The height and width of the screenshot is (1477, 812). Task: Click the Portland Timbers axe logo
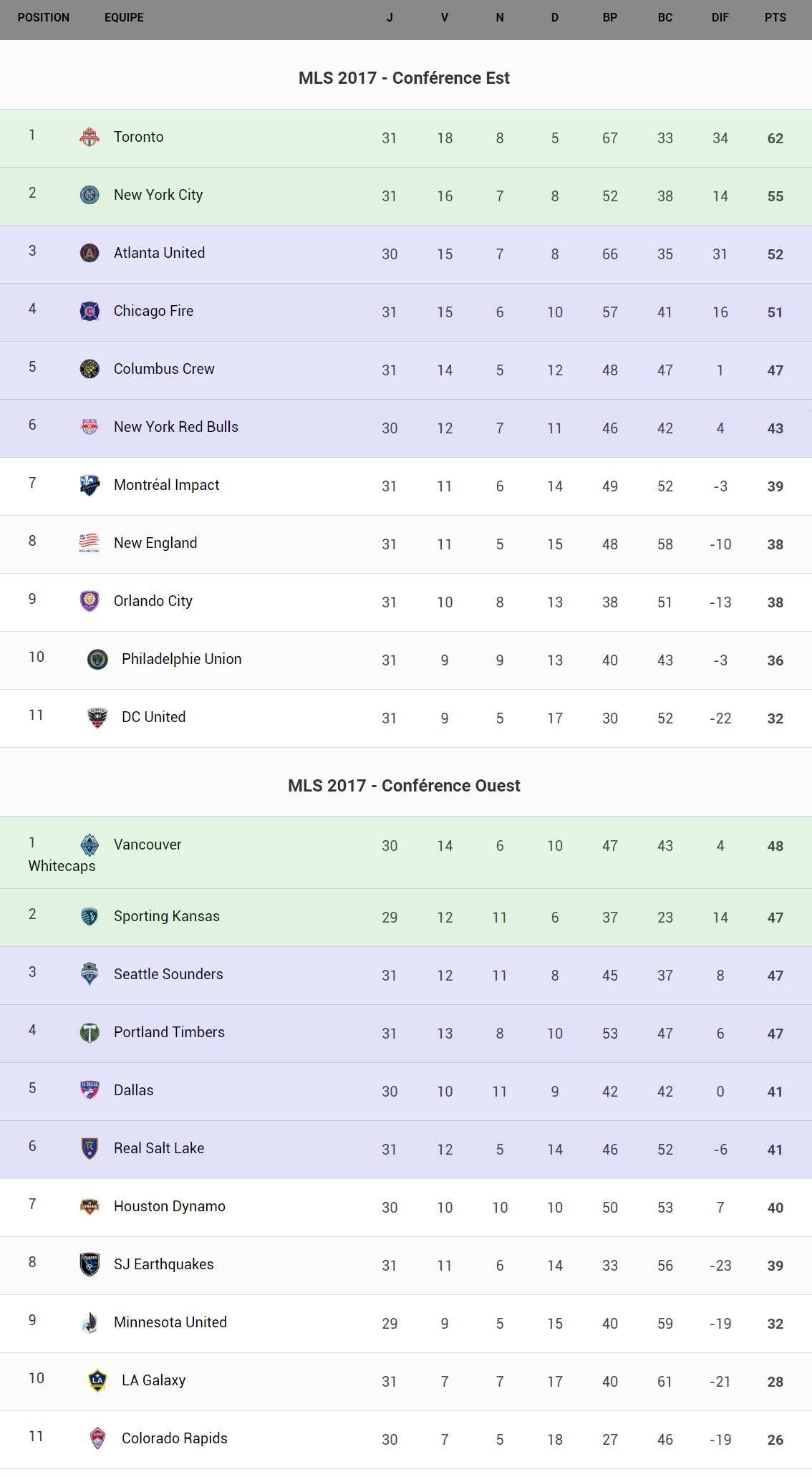[90, 1032]
